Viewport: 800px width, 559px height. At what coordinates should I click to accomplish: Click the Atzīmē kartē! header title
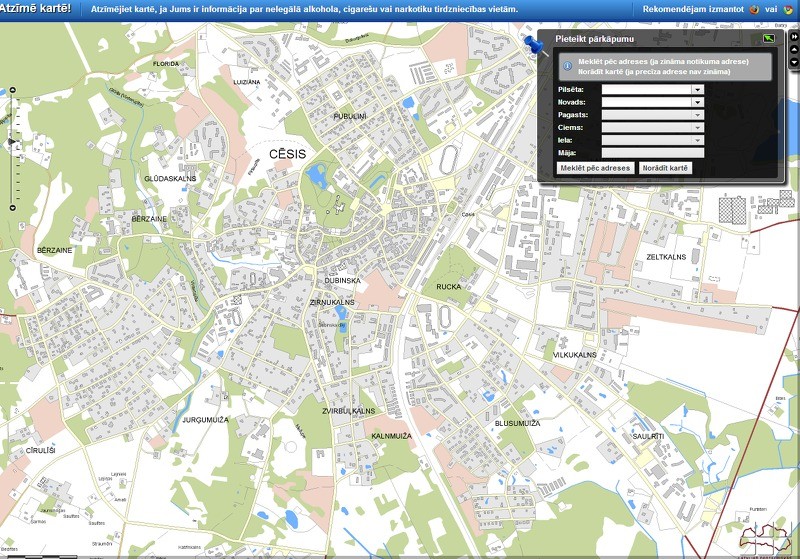tap(35, 9)
